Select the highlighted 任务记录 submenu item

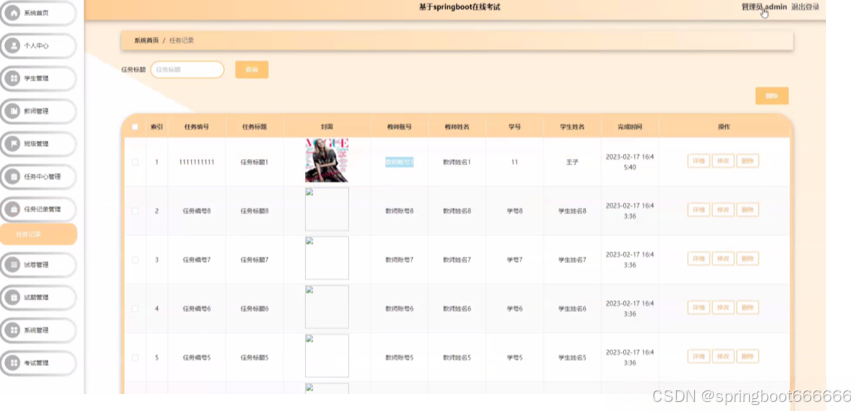point(38,234)
